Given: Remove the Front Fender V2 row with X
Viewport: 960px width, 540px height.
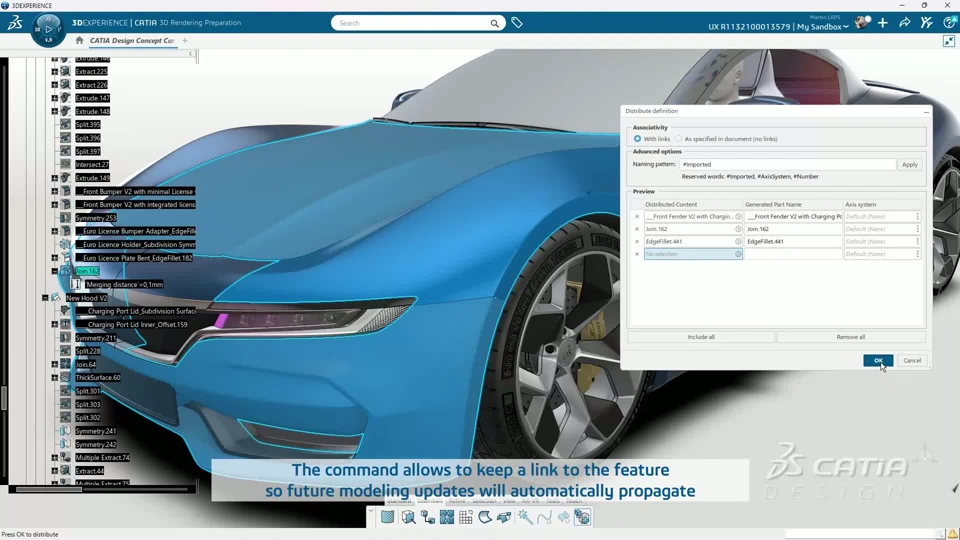Looking at the screenshot, I should tap(637, 216).
